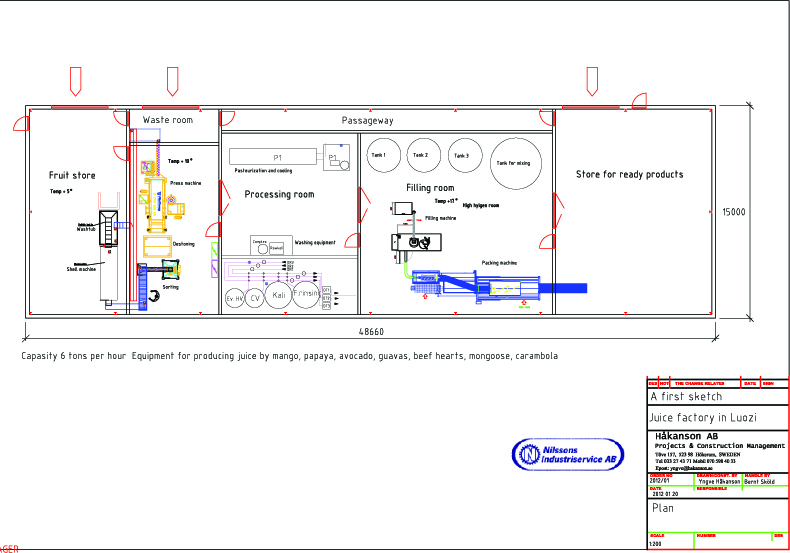Select the 48660 width dimension text
The image size is (790, 553).
pyautogui.click(x=371, y=332)
